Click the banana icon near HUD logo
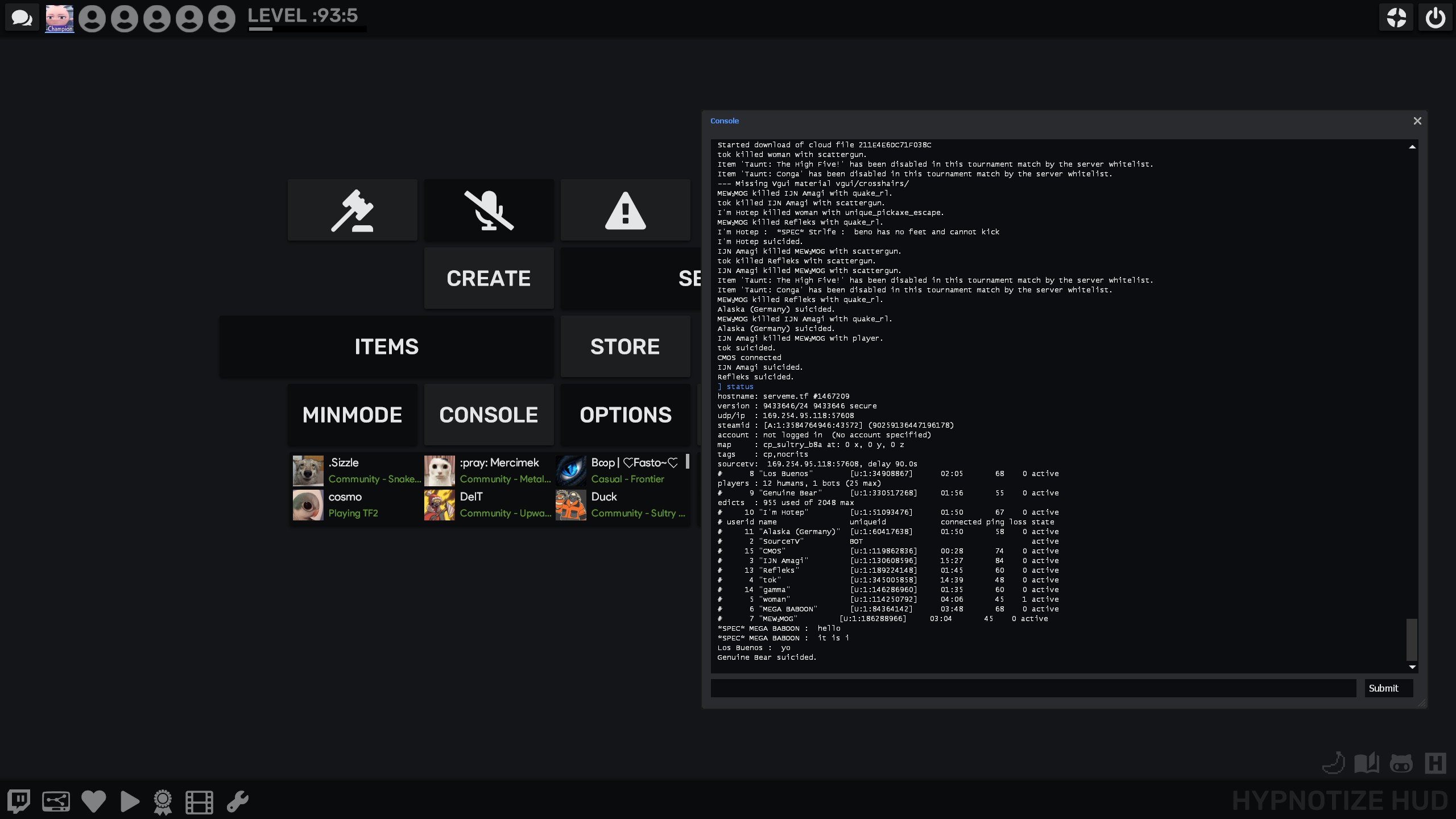 click(1334, 763)
